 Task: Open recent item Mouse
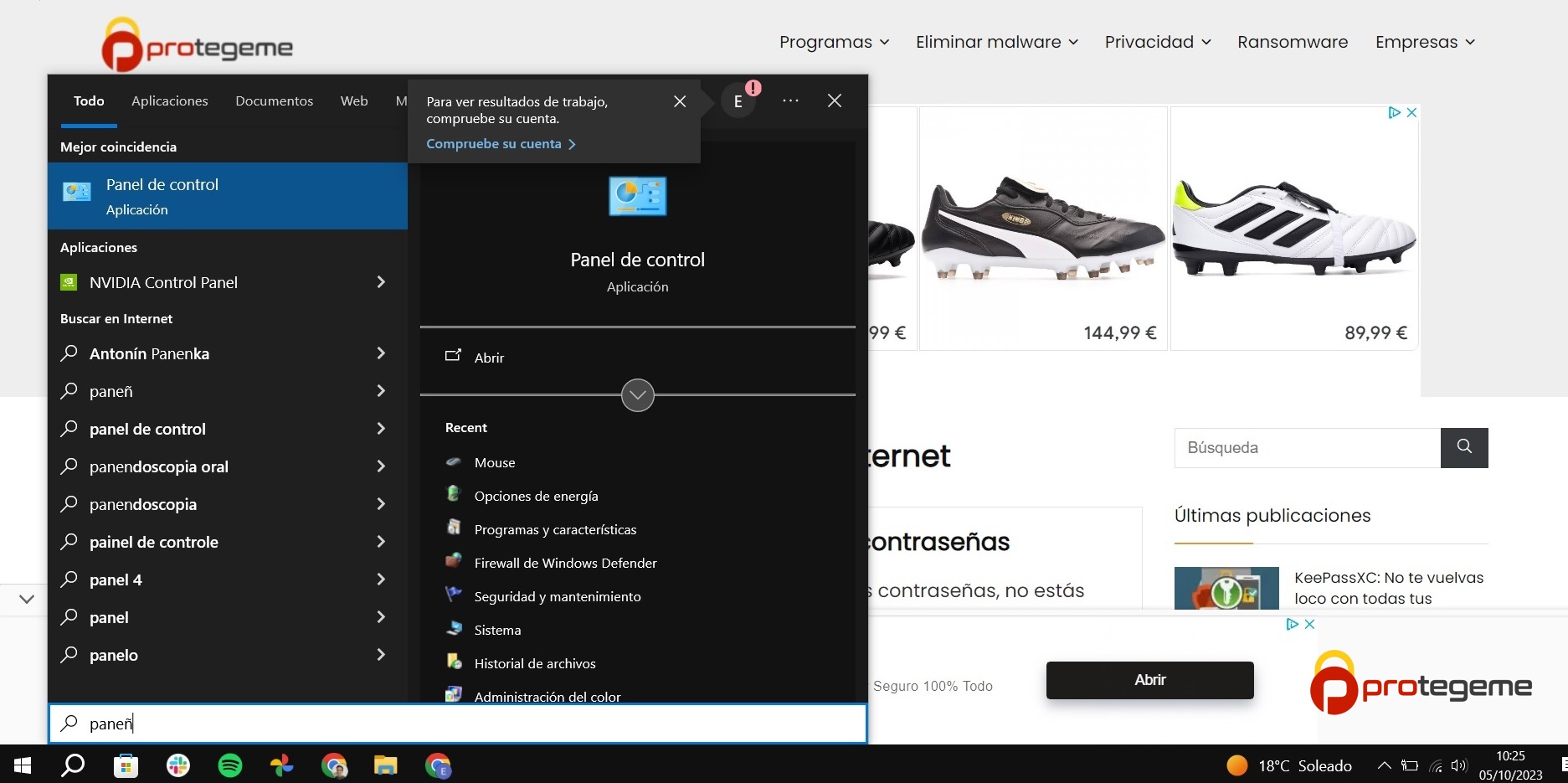point(495,462)
